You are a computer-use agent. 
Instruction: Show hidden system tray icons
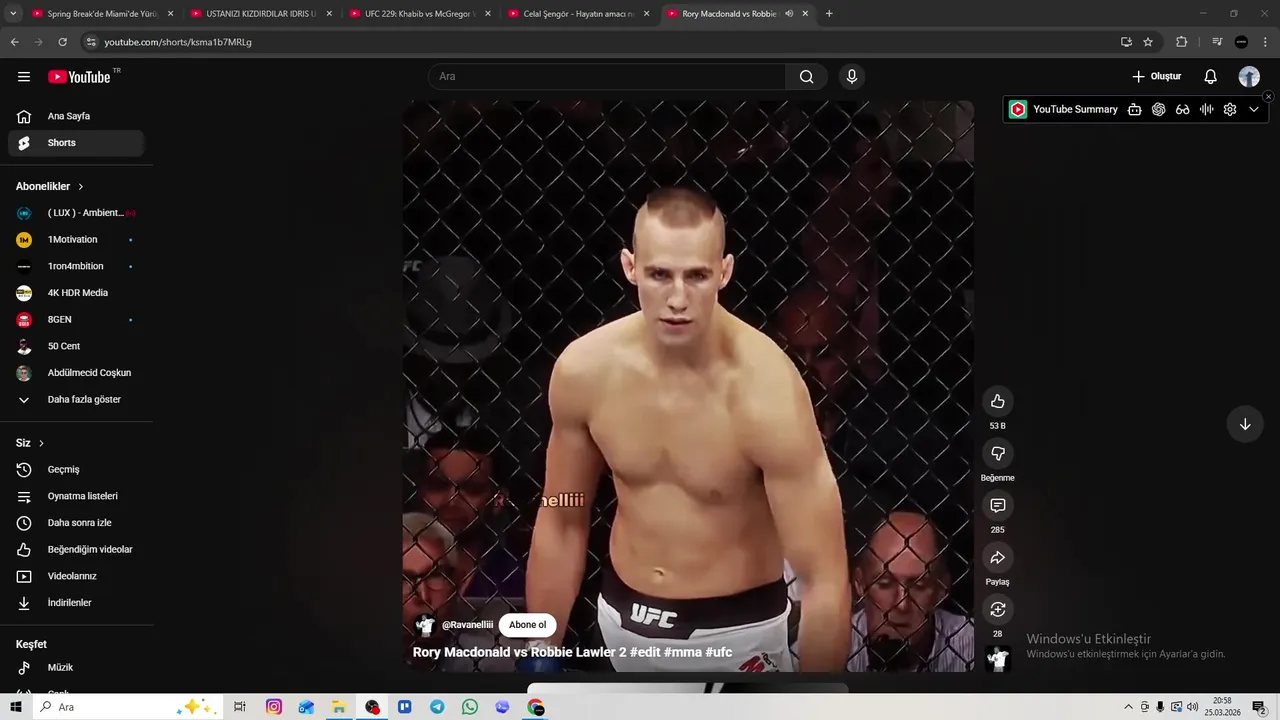[1128, 707]
